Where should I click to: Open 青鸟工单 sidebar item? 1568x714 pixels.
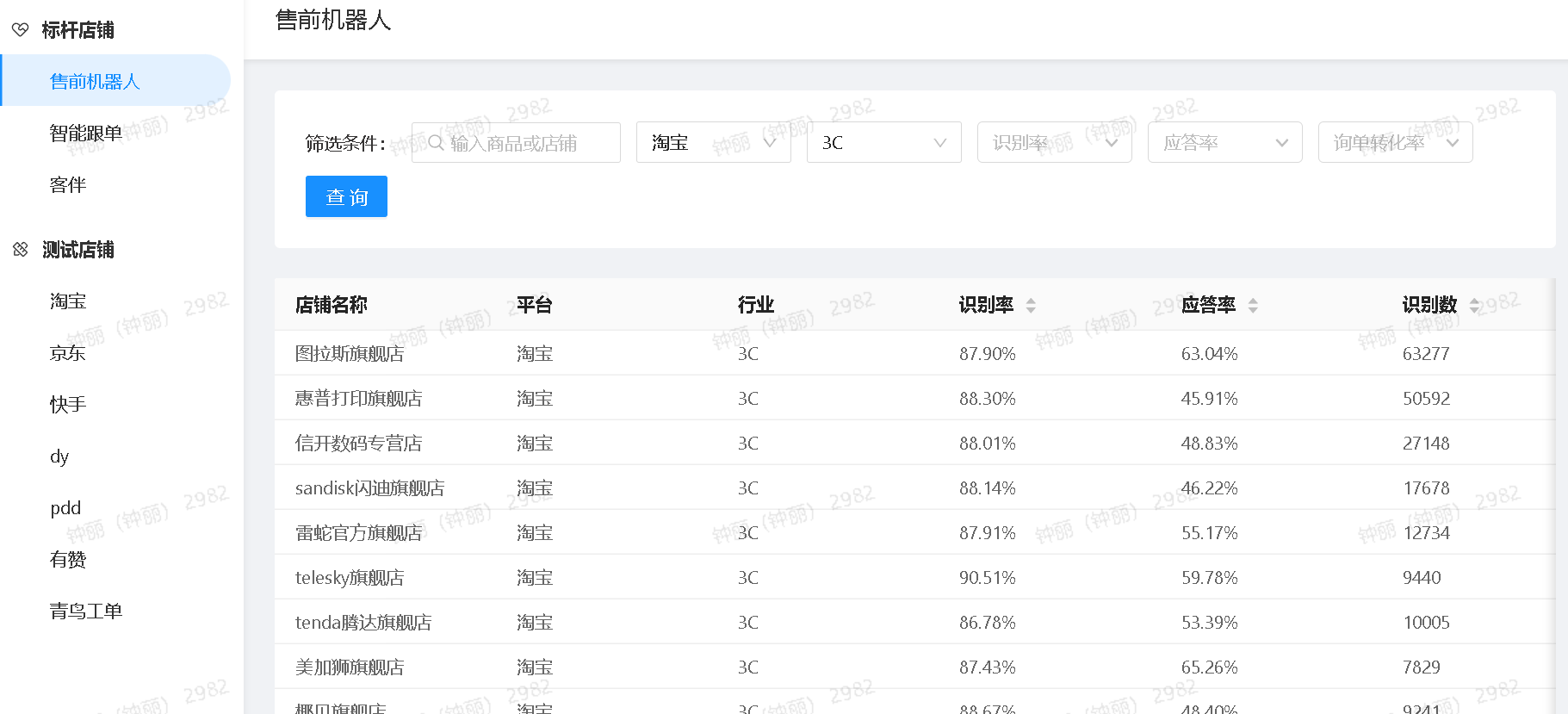tap(86, 612)
